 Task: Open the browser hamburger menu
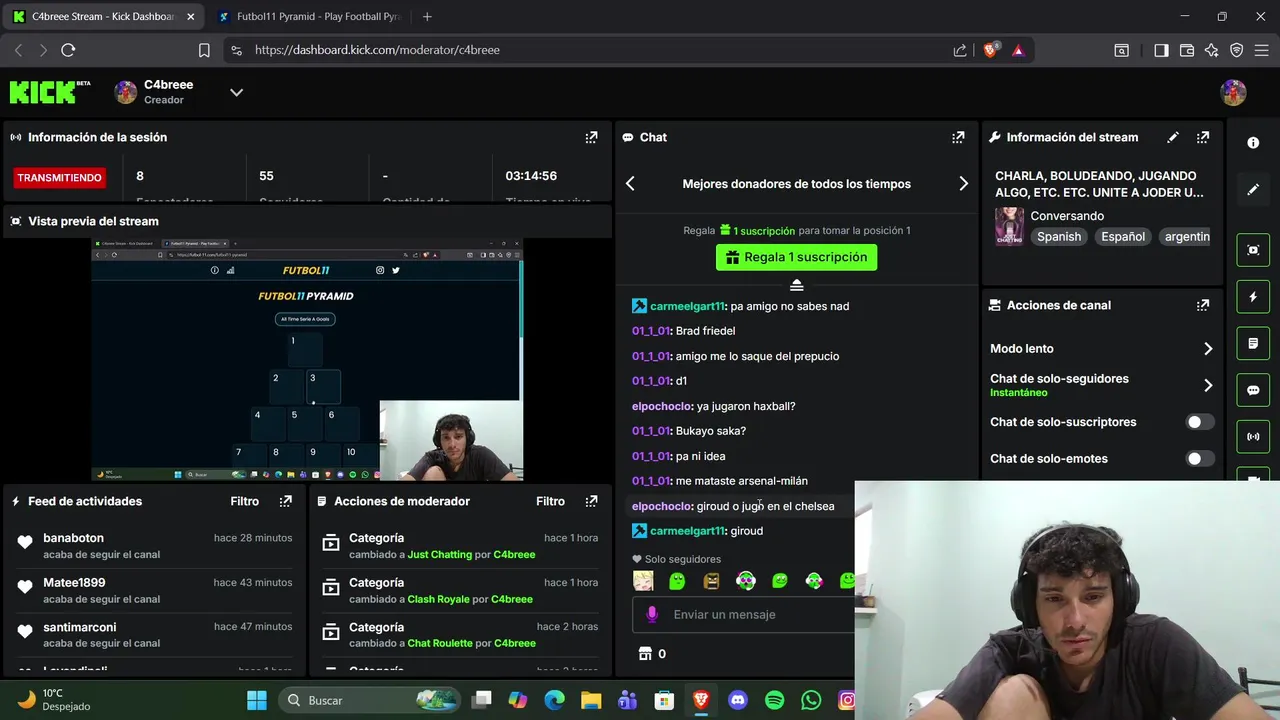pyautogui.click(x=1262, y=50)
